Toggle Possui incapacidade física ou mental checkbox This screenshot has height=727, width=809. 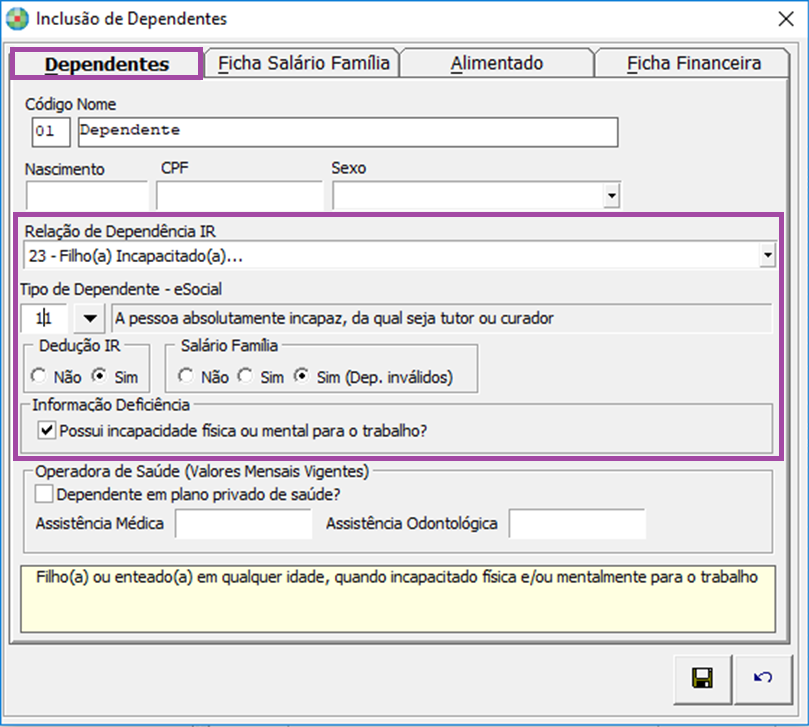47,430
